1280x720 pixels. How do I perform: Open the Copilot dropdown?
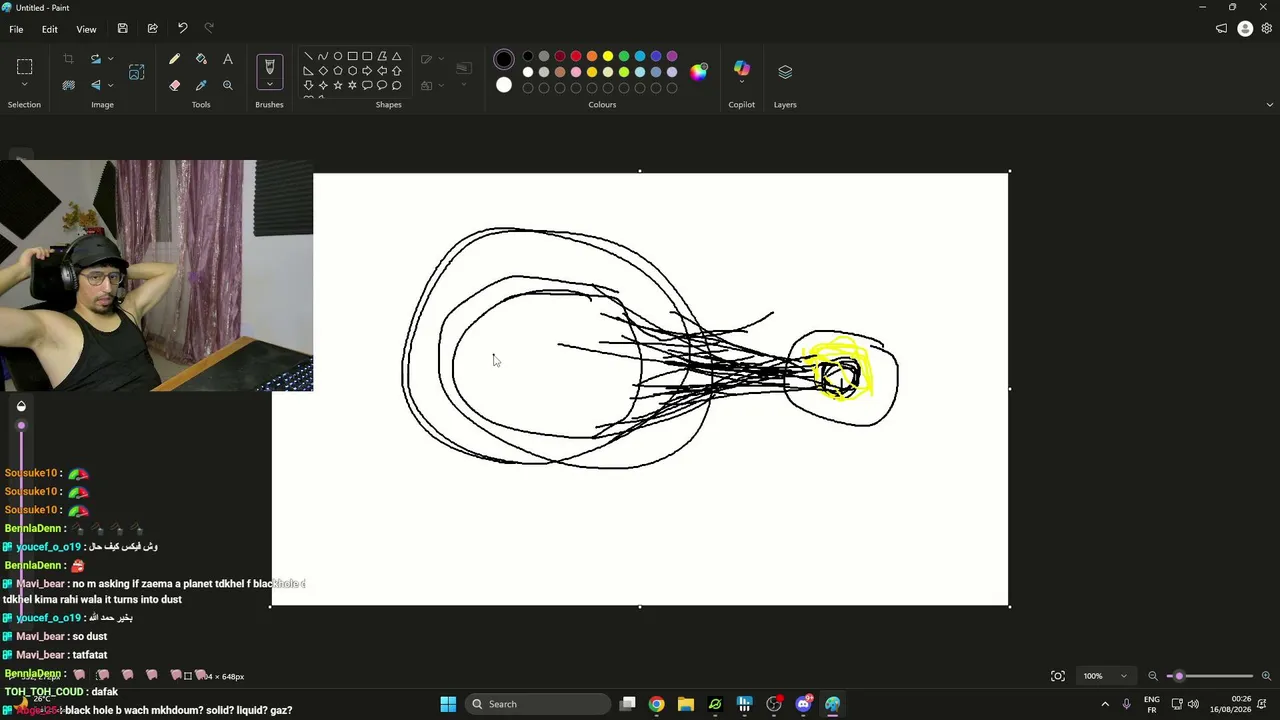742,83
